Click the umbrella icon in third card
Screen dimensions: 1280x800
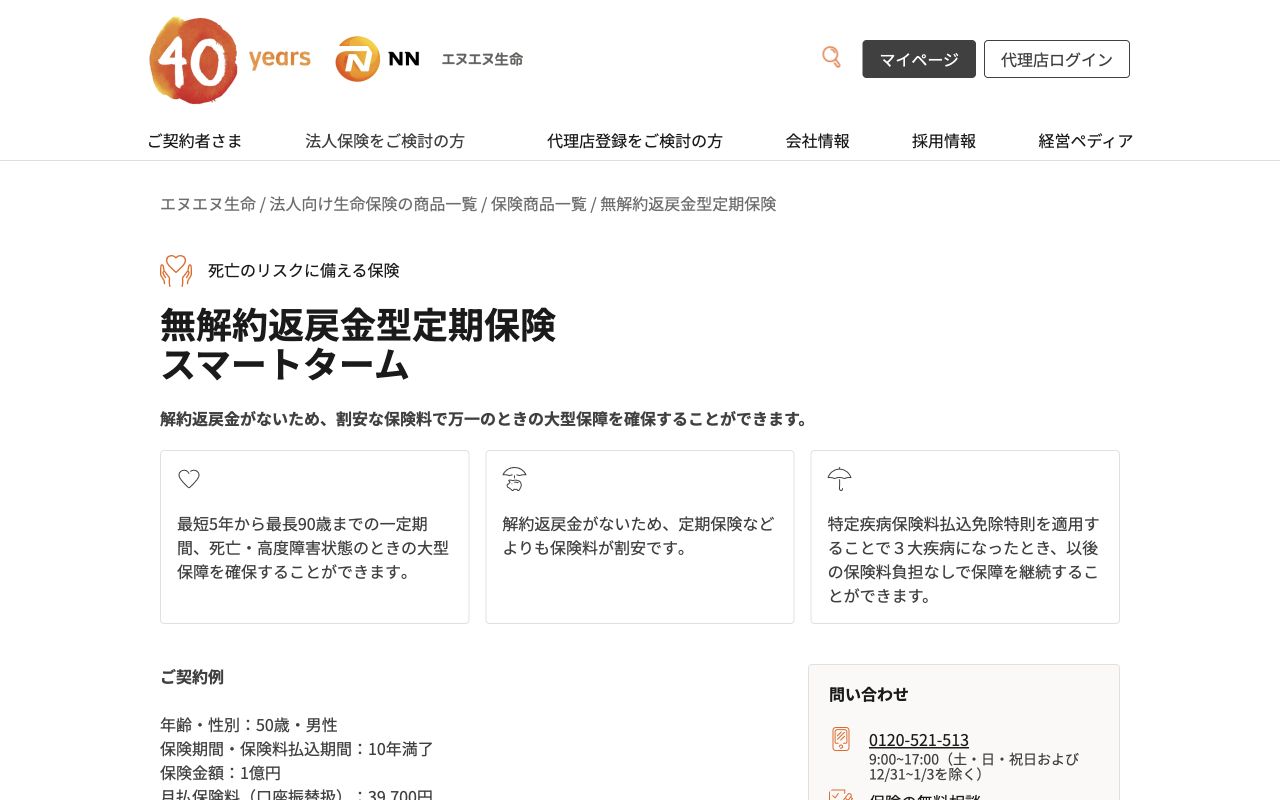(840, 479)
